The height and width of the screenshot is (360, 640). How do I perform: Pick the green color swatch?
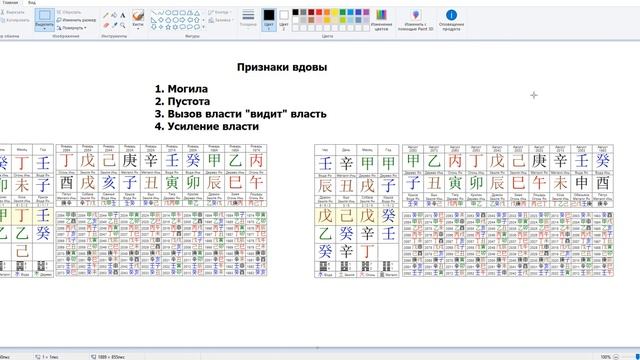point(343,12)
